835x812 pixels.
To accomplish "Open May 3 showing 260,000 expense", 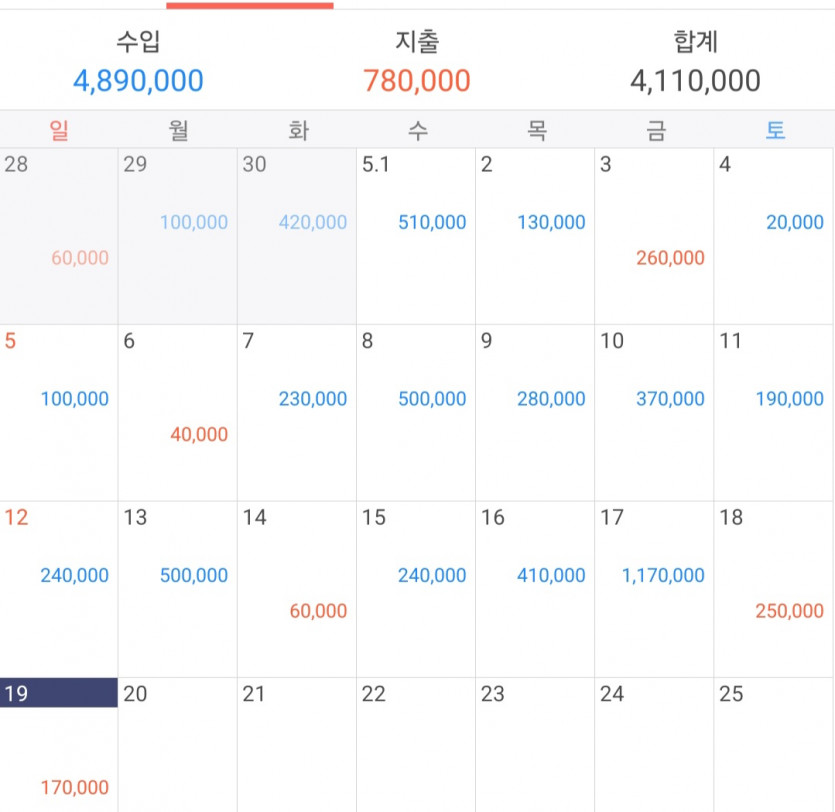I will [654, 236].
